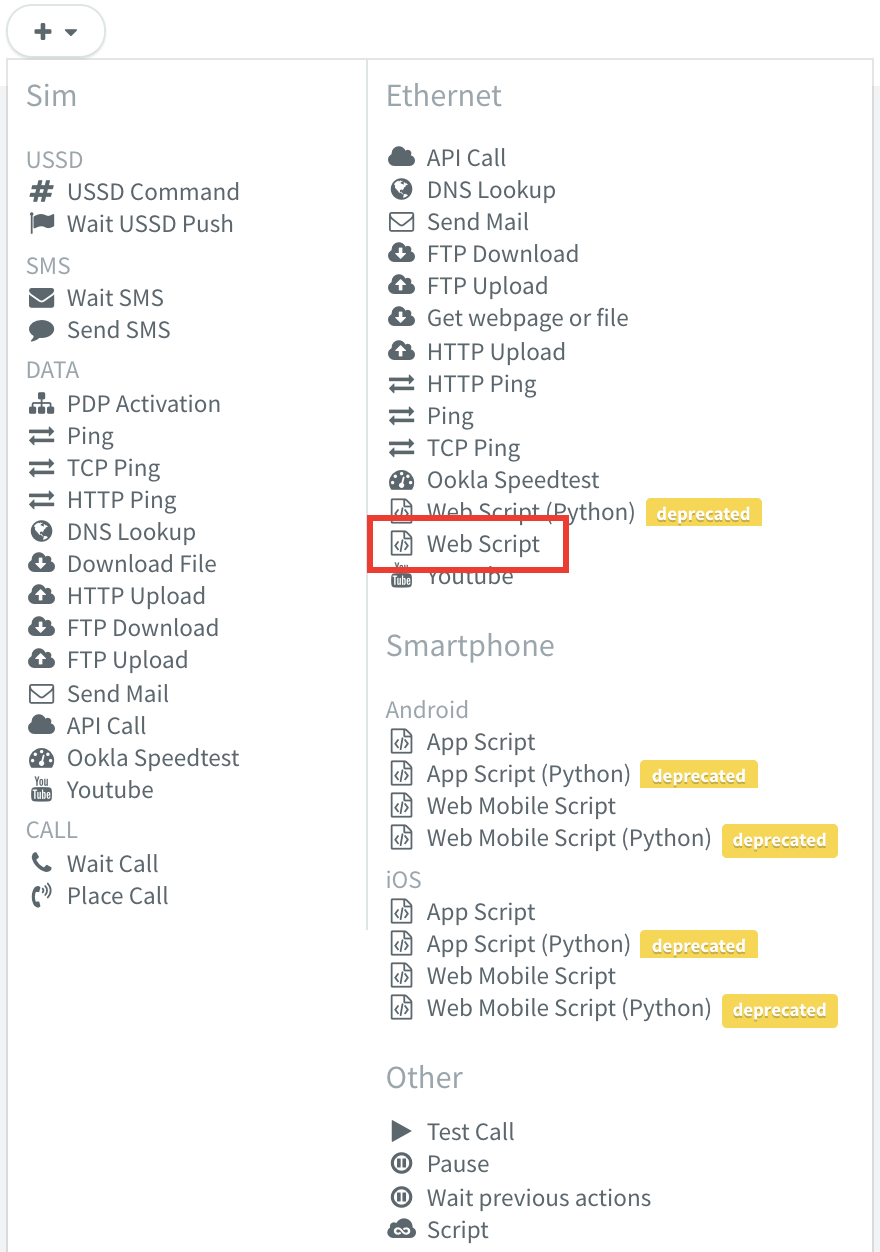
Task: Click the Sim DNS Lookup globe icon
Action: point(42,532)
